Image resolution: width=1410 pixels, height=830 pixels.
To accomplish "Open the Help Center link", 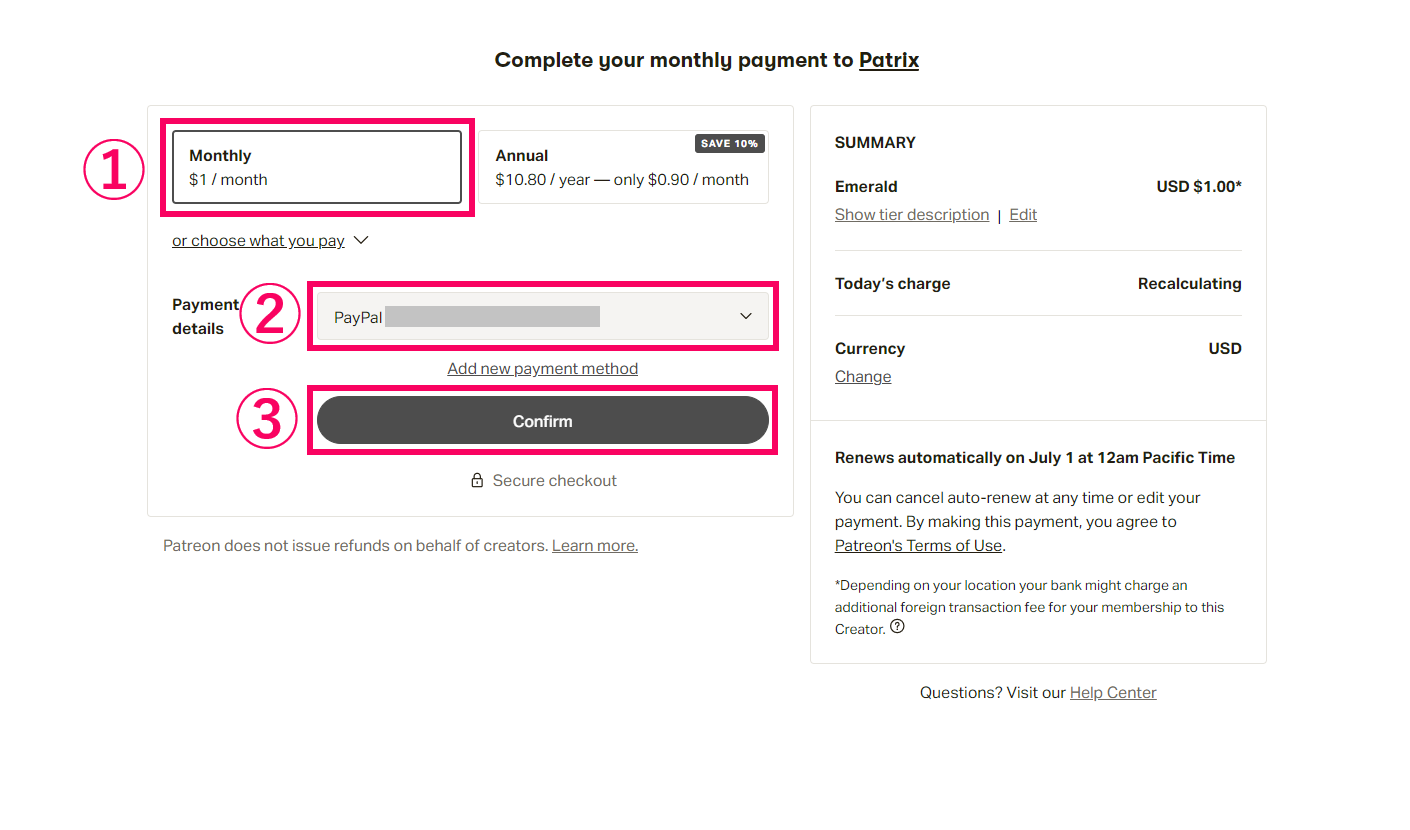I will tap(1113, 693).
